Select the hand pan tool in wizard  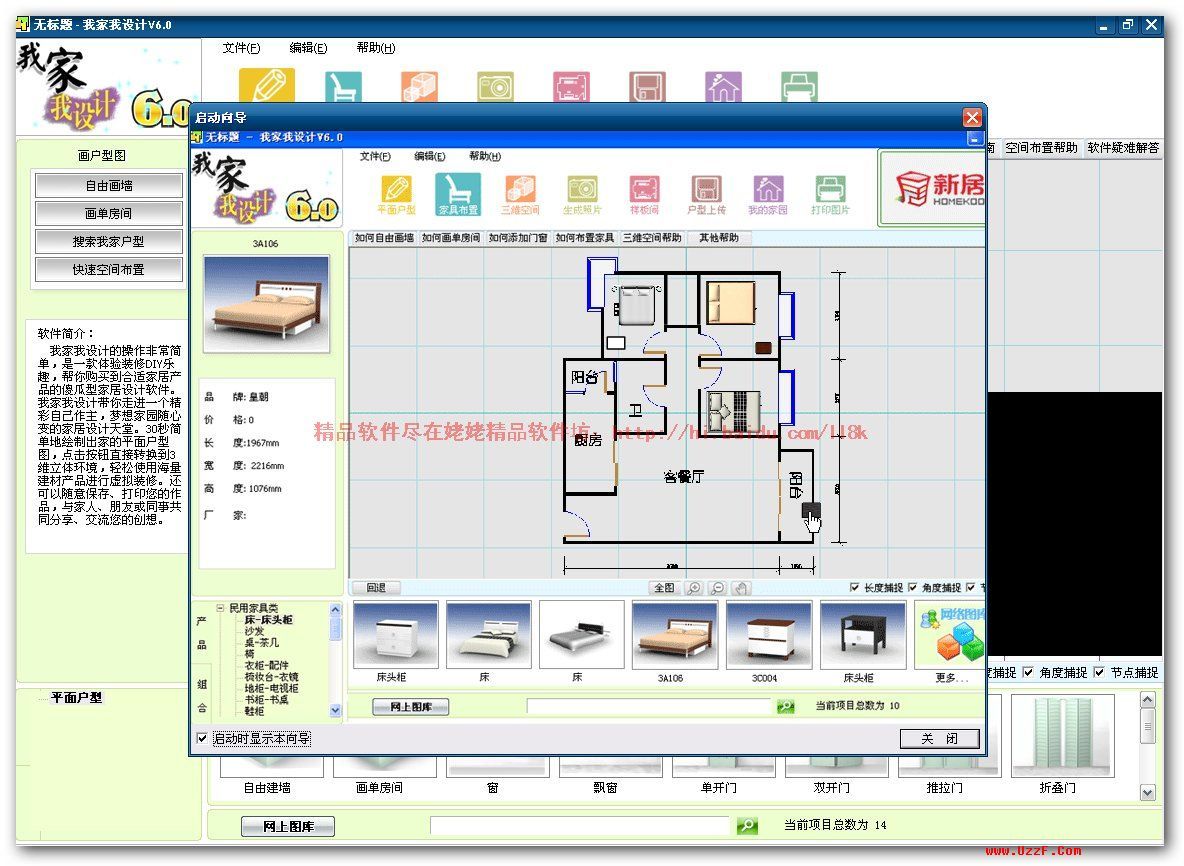pos(741,587)
